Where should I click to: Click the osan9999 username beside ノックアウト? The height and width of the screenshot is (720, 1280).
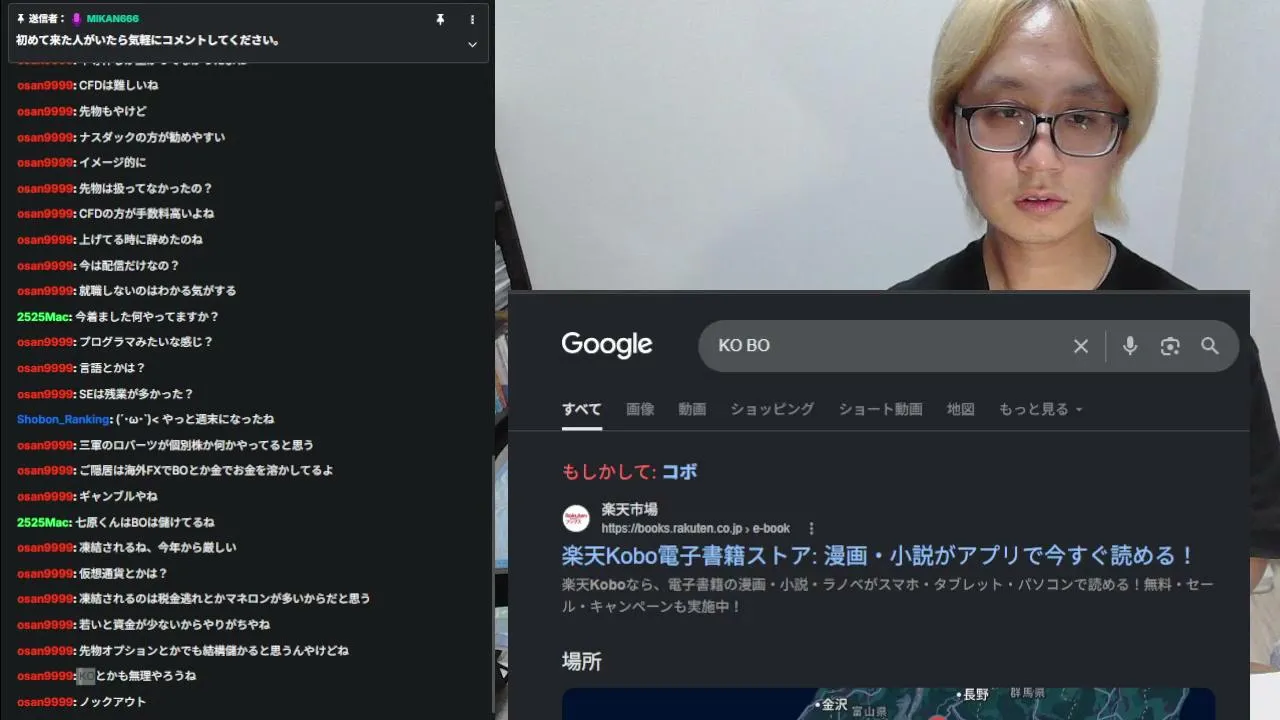[45, 702]
